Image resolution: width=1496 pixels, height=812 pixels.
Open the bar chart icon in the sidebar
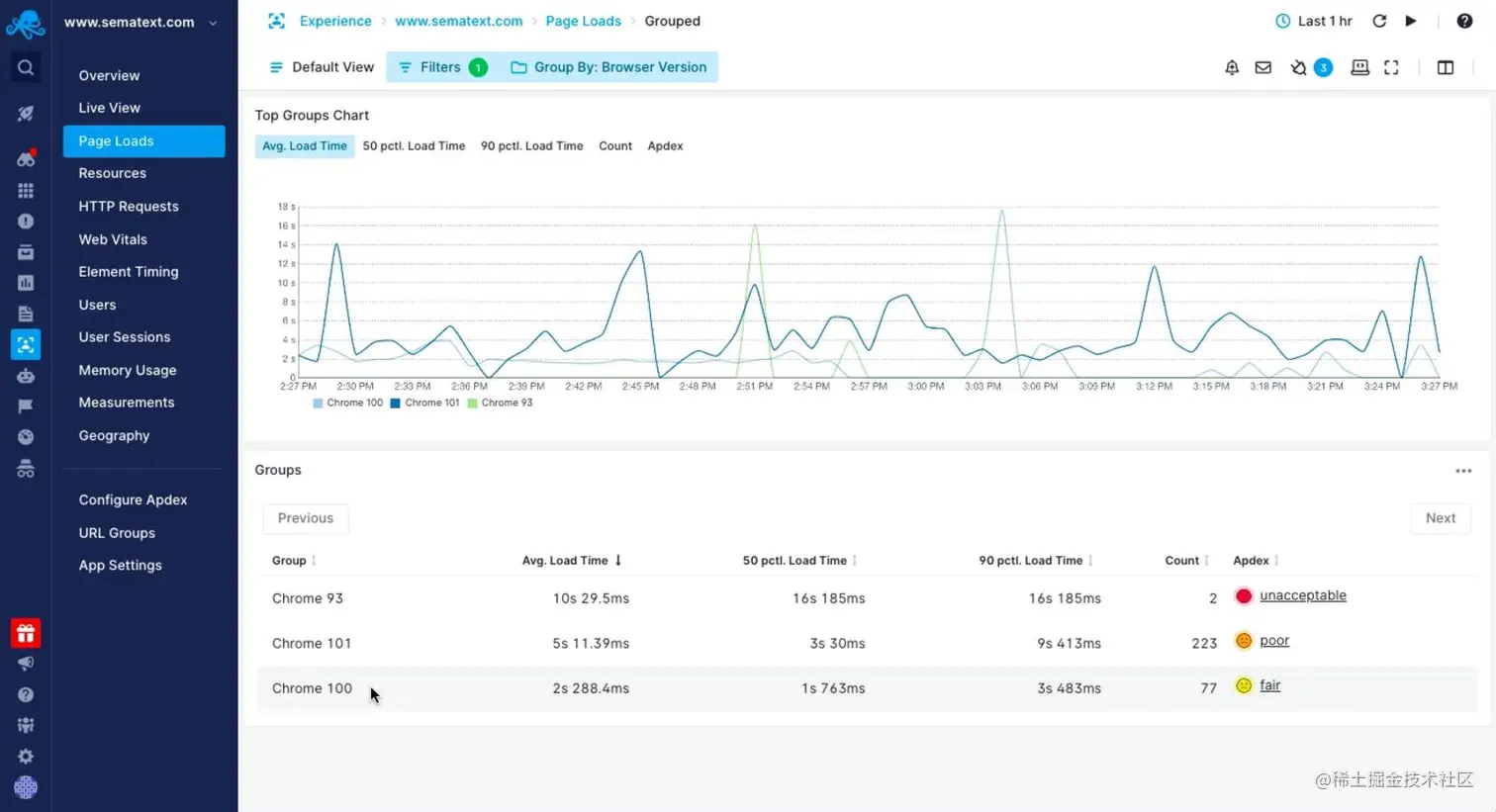coord(26,283)
